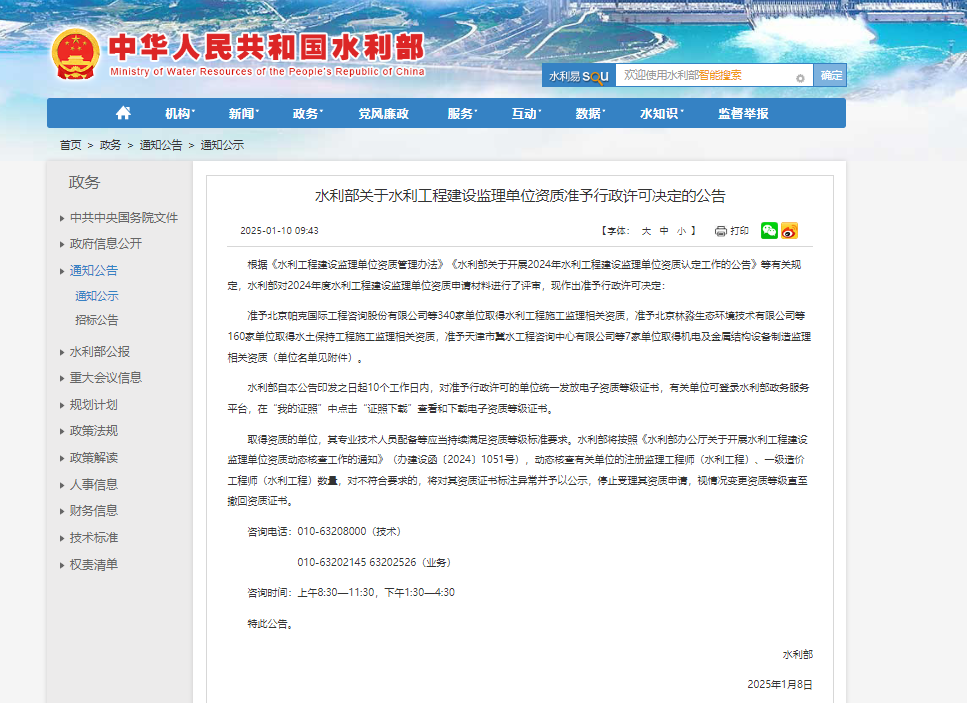
Task: Open 技术标准 sidebar item
Action: coord(94,538)
